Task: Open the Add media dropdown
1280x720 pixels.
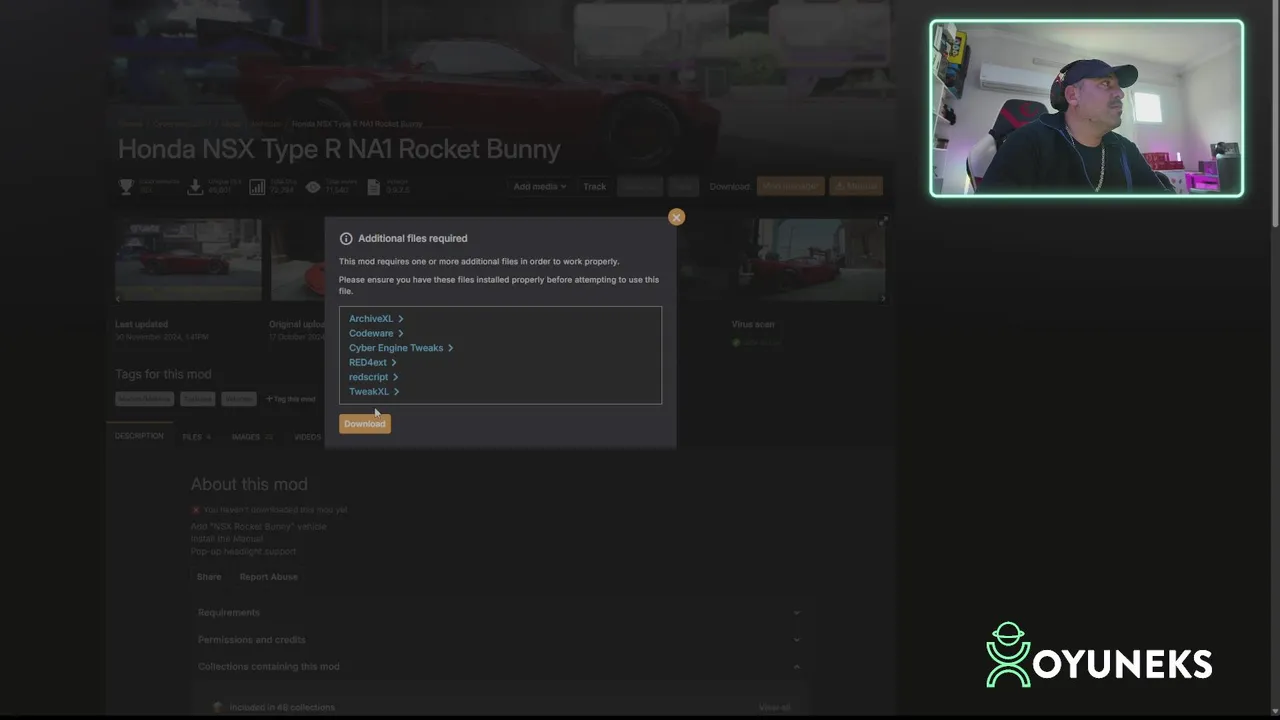Action: pyautogui.click(x=540, y=187)
